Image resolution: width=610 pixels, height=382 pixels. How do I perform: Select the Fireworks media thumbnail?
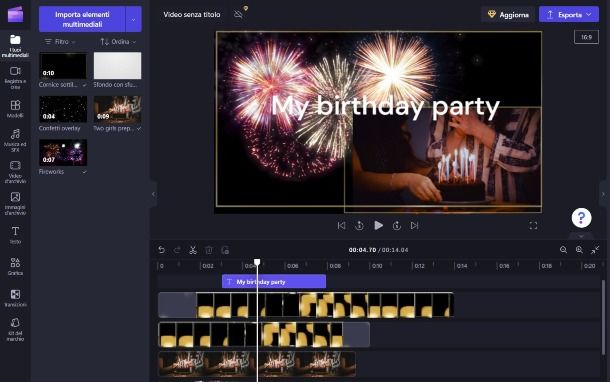[63, 152]
